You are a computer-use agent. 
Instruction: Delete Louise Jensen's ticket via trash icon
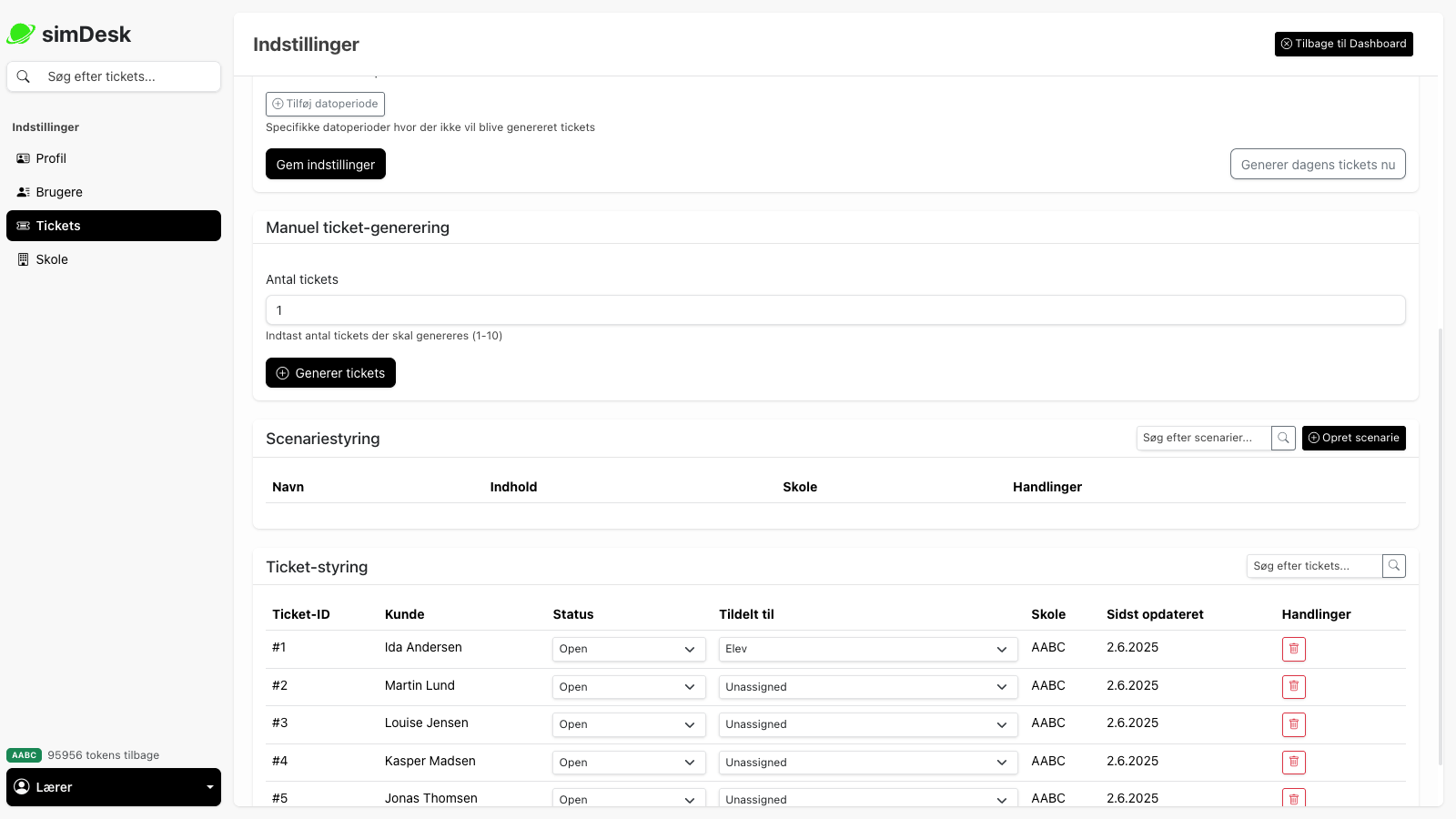click(x=1293, y=724)
